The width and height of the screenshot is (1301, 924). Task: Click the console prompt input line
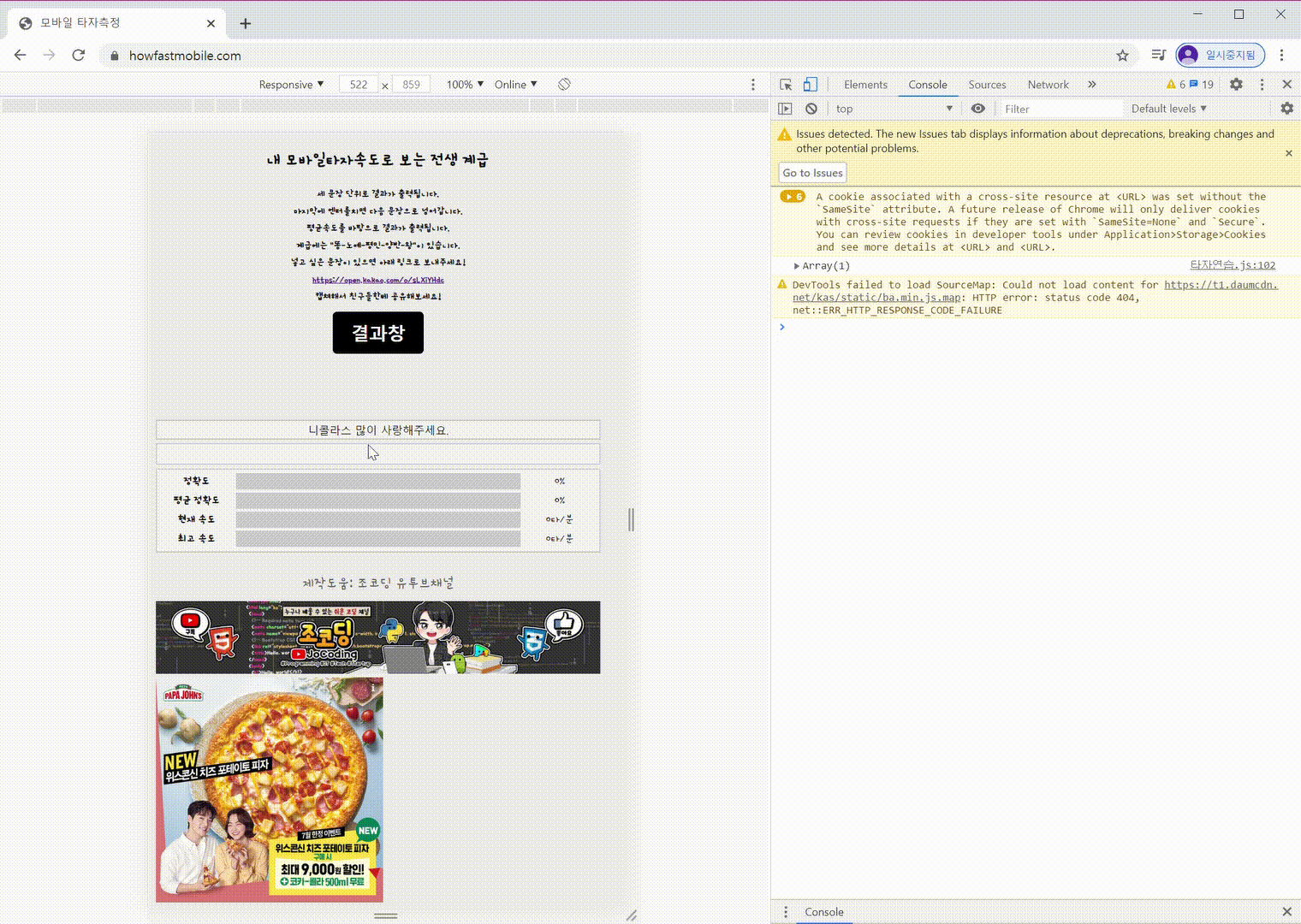[x=1036, y=327]
